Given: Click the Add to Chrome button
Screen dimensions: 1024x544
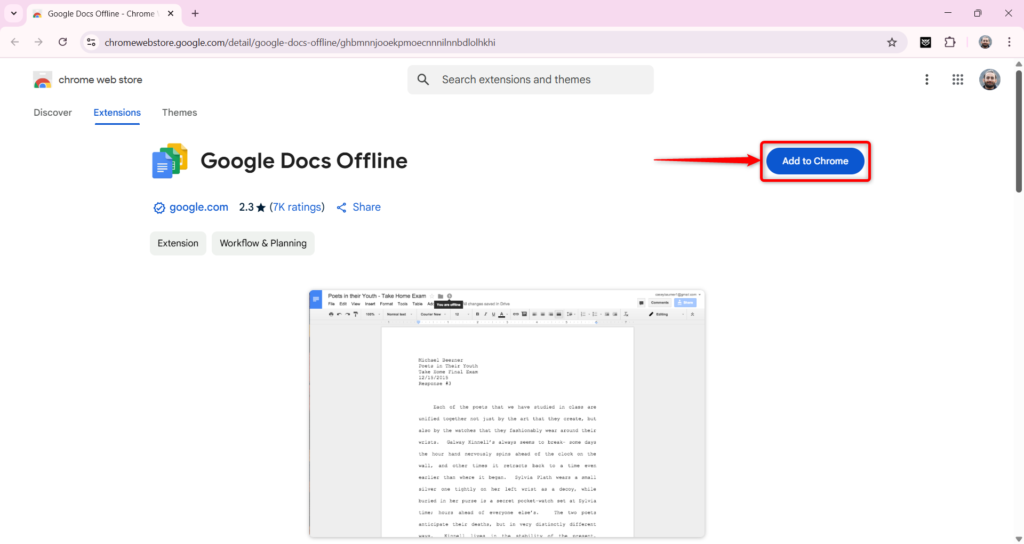Looking at the screenshot, I should (x=815, y=161).
